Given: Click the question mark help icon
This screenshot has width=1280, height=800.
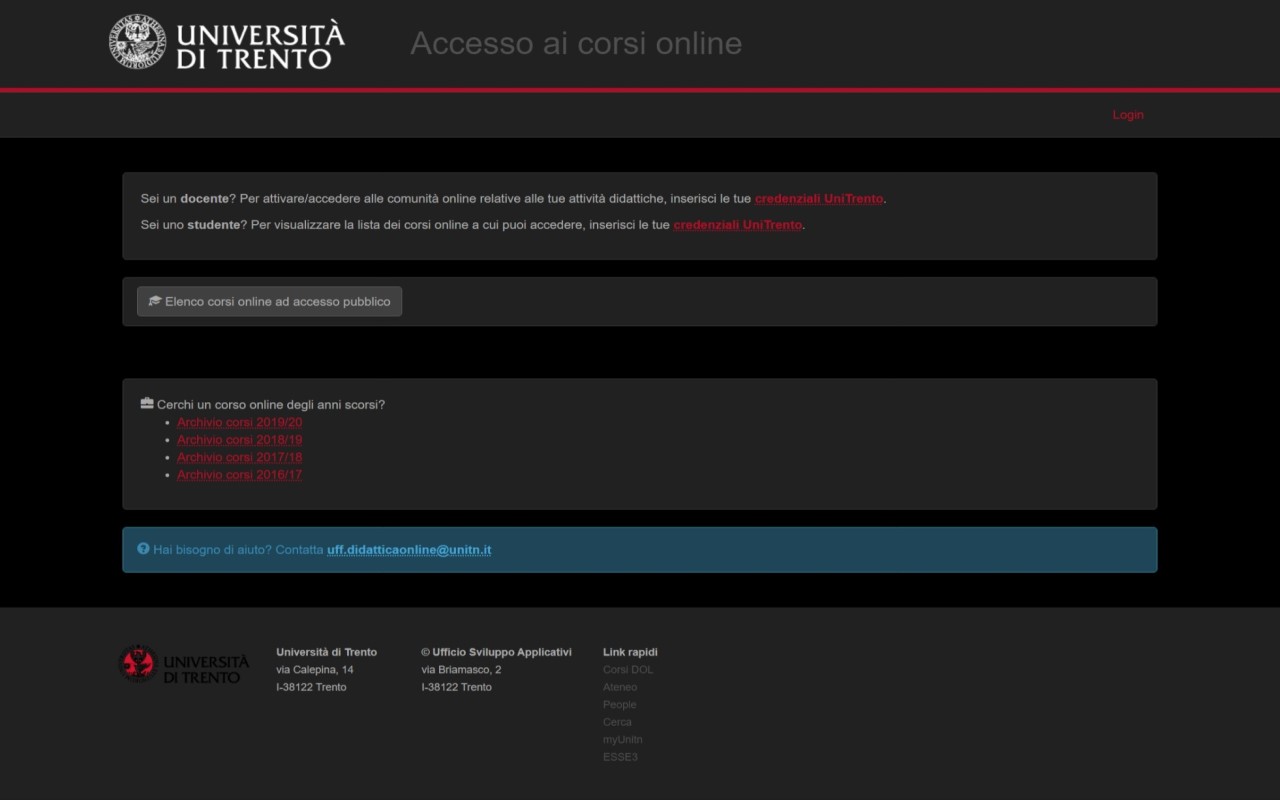Looking at the screenshot, I should click(x=143, y=549).
